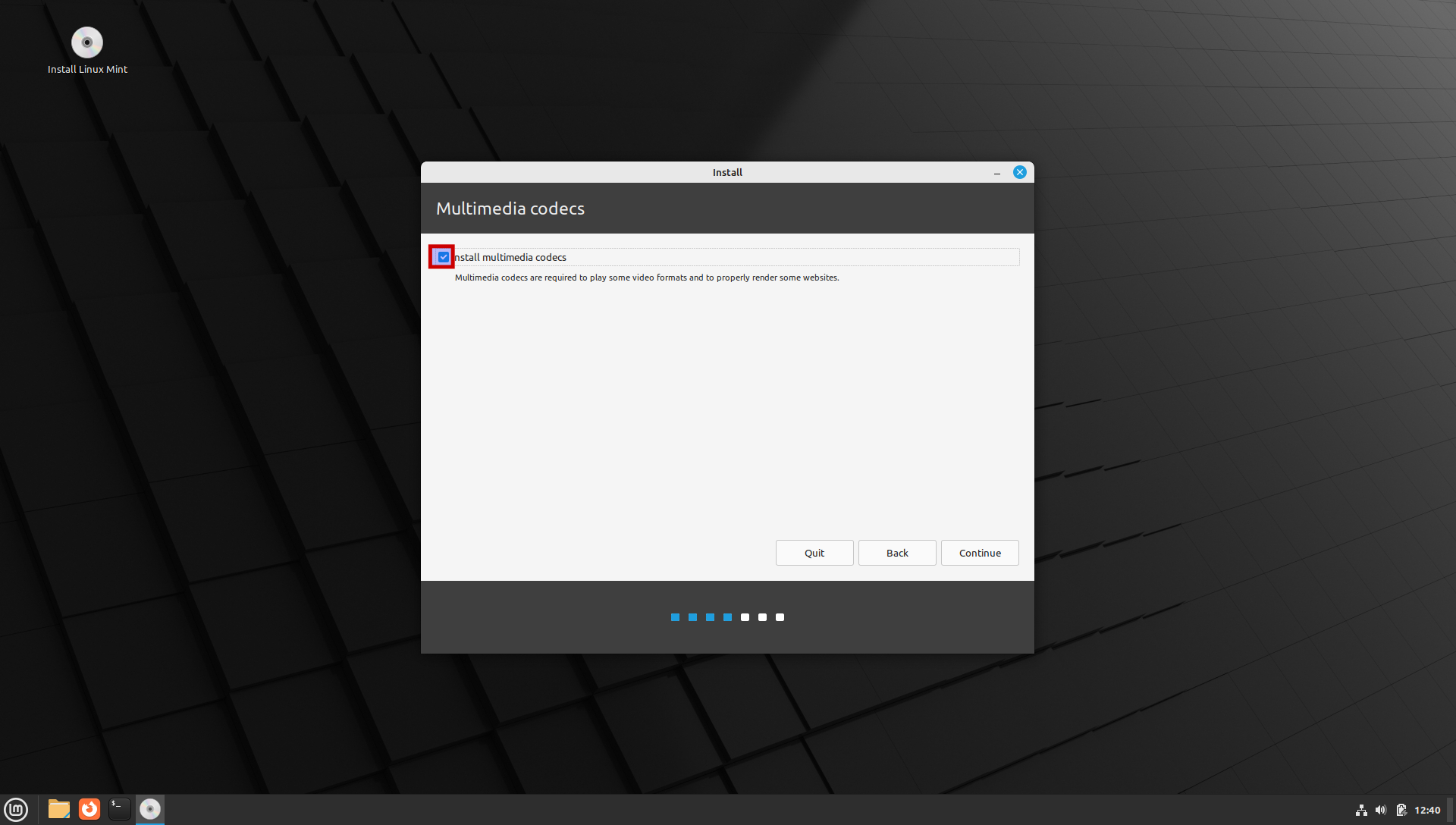Minimize the Install window
The height and width of the screenshot is (825, 1456).
pos(997,173)
